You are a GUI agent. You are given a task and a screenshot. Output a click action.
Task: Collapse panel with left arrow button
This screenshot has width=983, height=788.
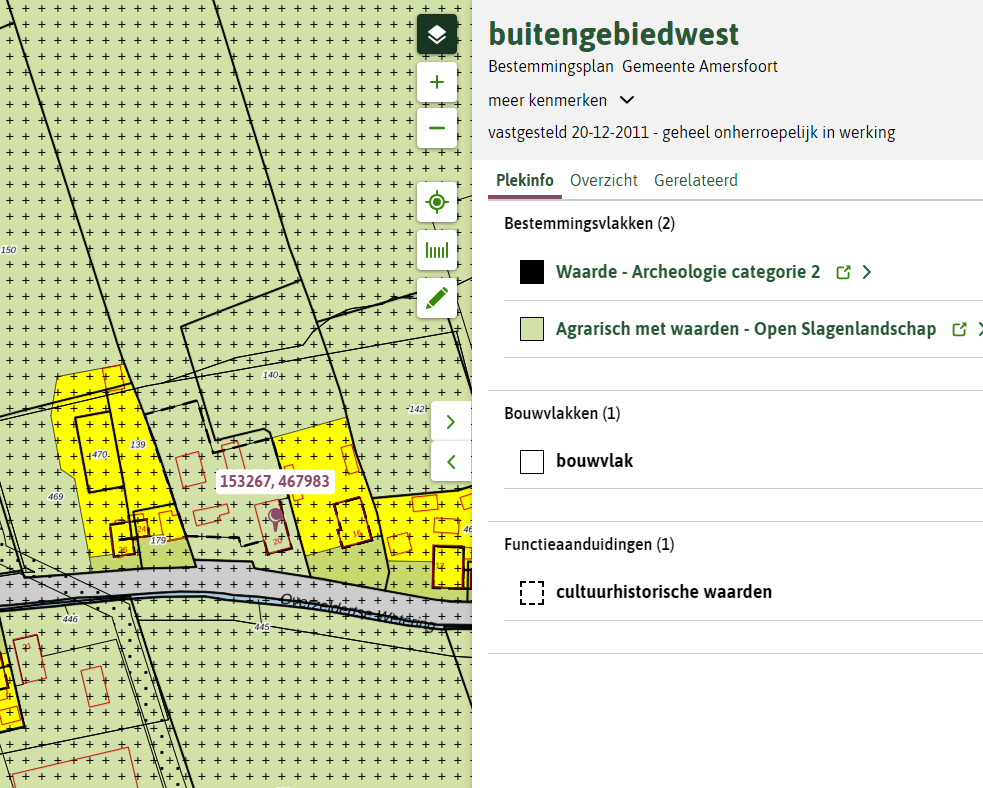(451, 461)
